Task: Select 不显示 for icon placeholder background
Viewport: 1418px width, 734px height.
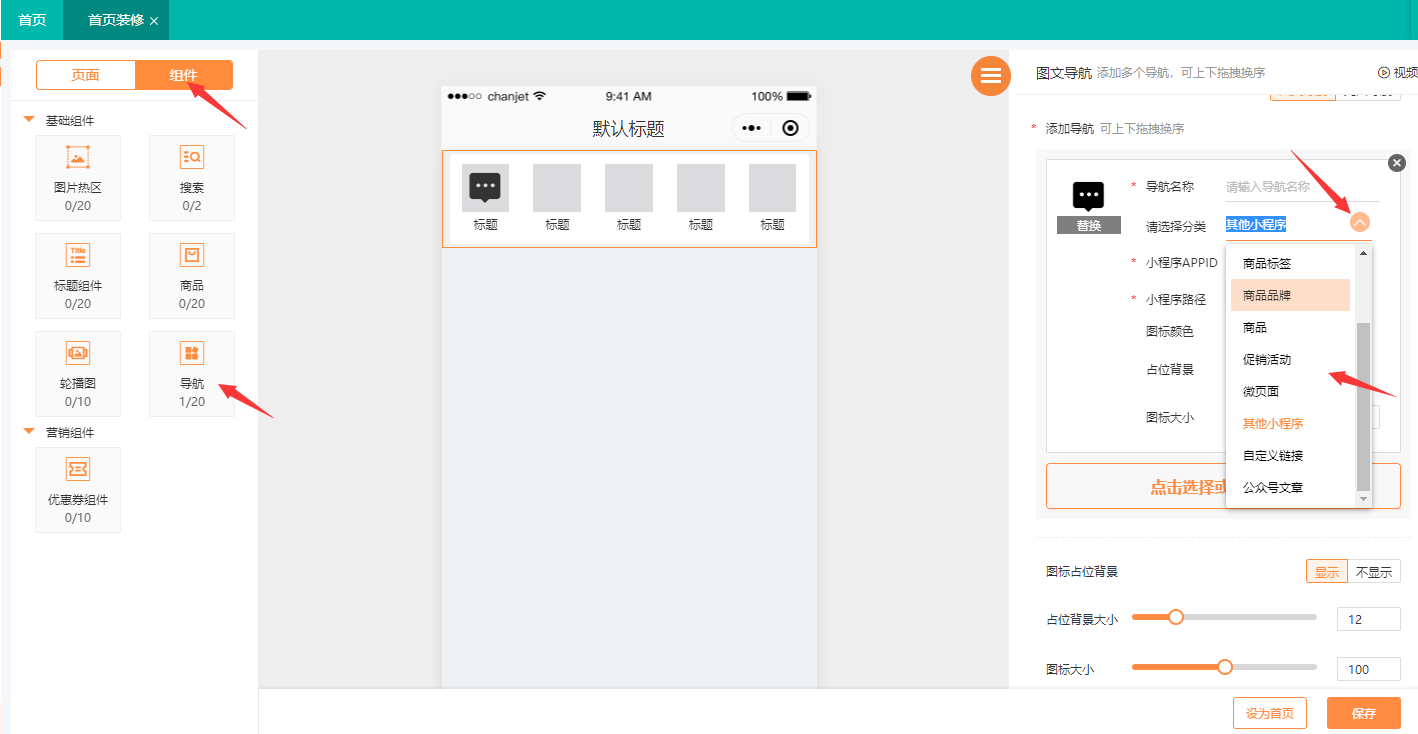Action: (1373, 572)
